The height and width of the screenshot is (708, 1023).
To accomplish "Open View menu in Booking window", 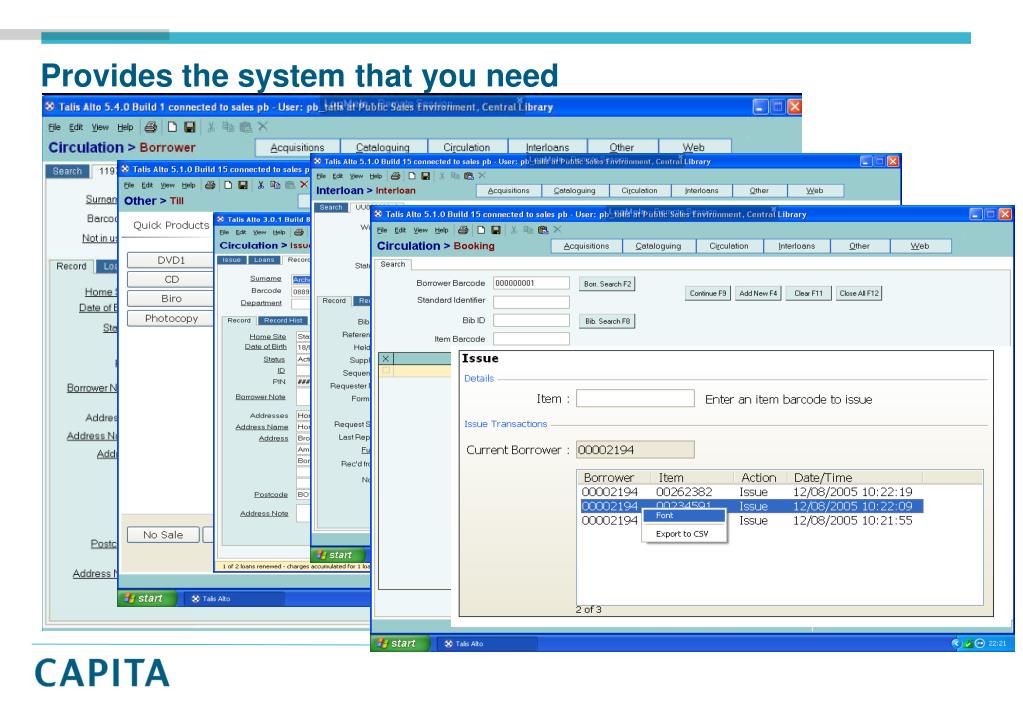I will (421, 230).
